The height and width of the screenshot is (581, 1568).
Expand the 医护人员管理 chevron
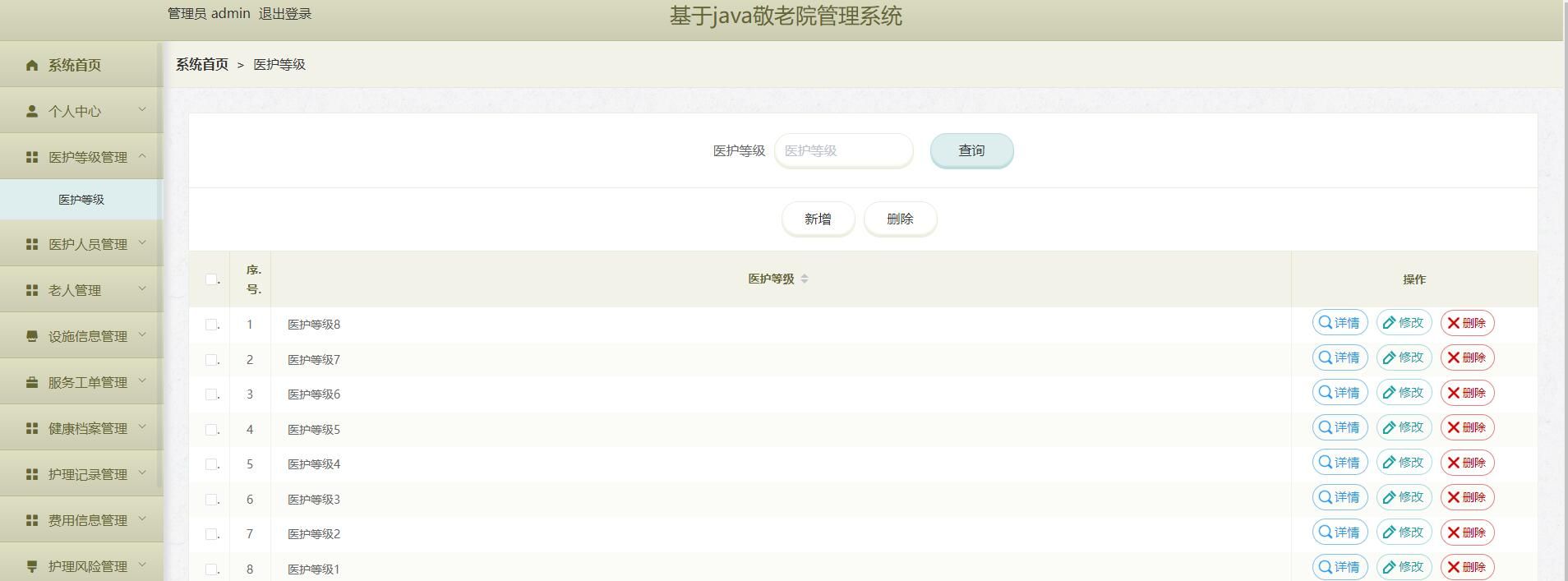point(142,242)
